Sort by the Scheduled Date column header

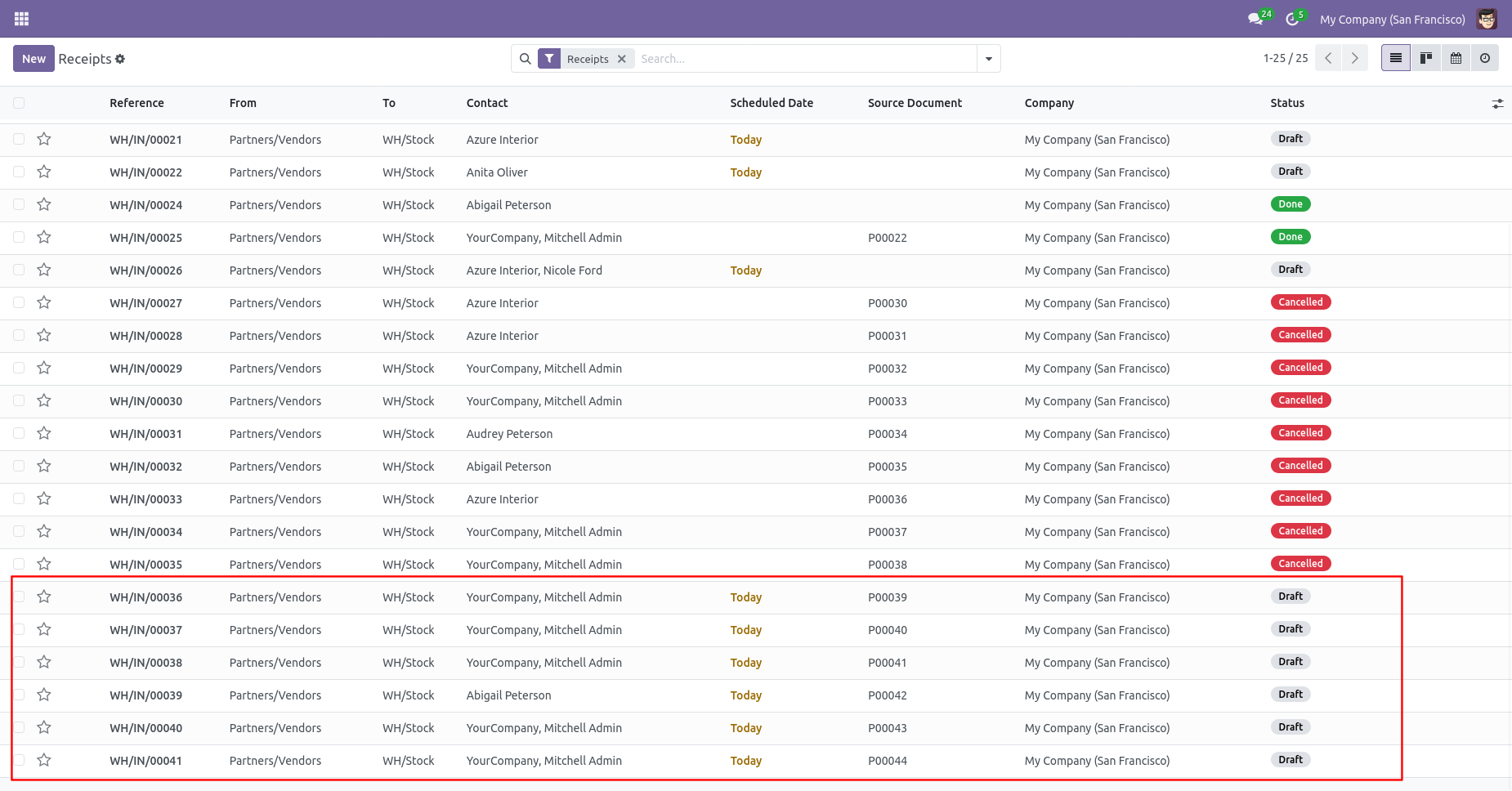click(772, 103)
